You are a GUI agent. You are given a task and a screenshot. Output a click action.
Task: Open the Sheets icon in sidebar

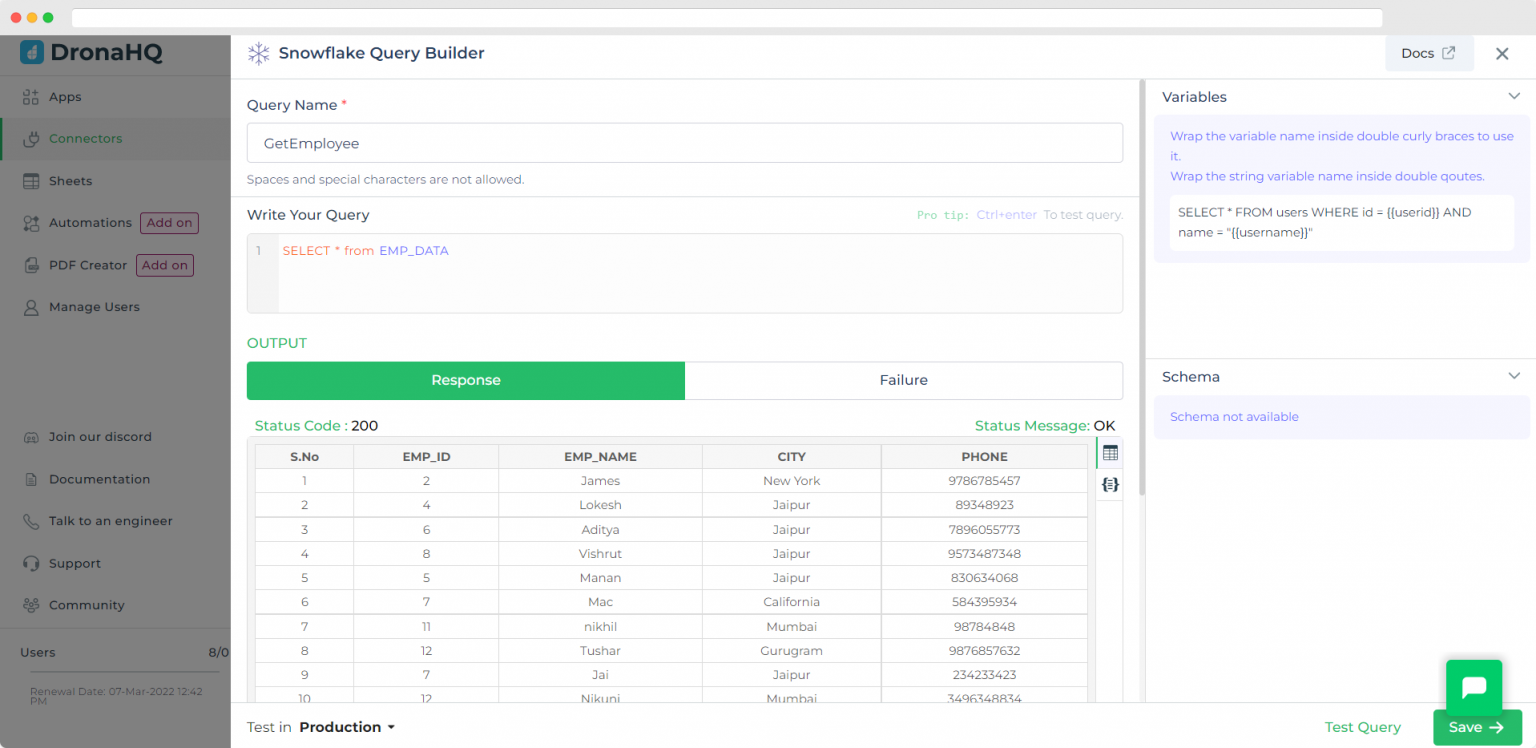click(31, 180)
